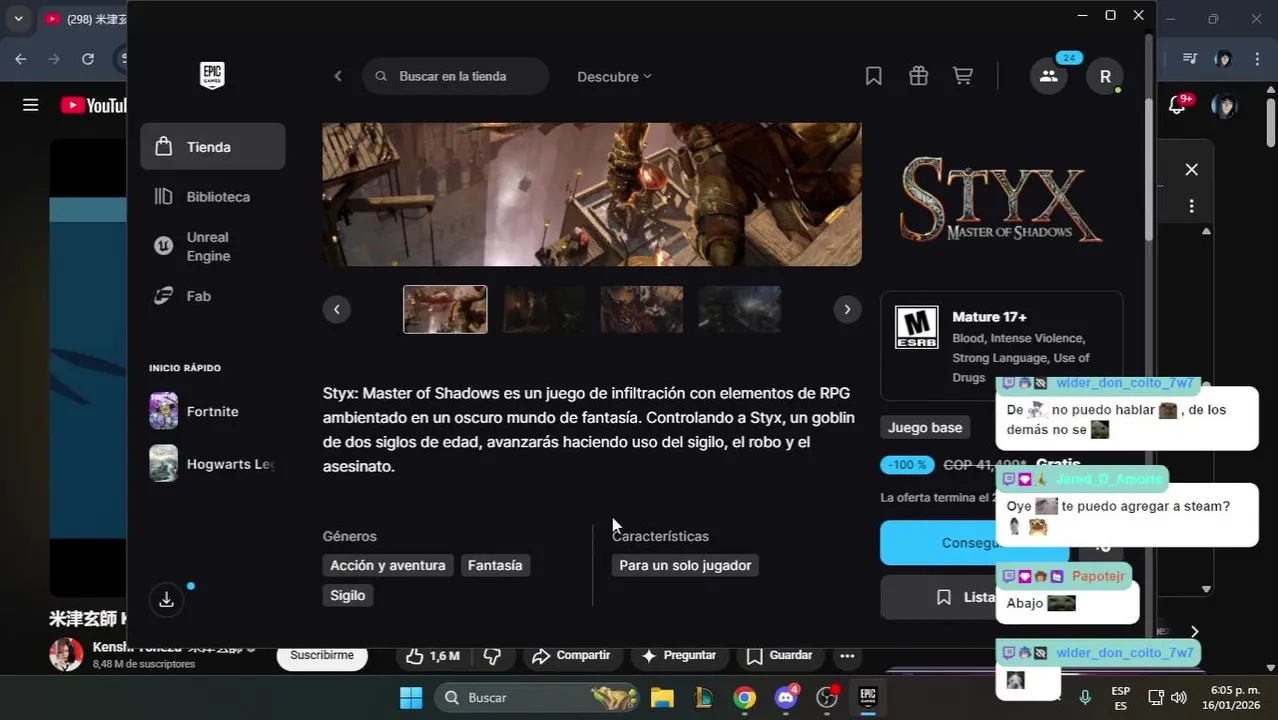Viewport: 1278px width, 720px height.
Task: Click the large Styx hero screenshot
Action: click(592, 194)
